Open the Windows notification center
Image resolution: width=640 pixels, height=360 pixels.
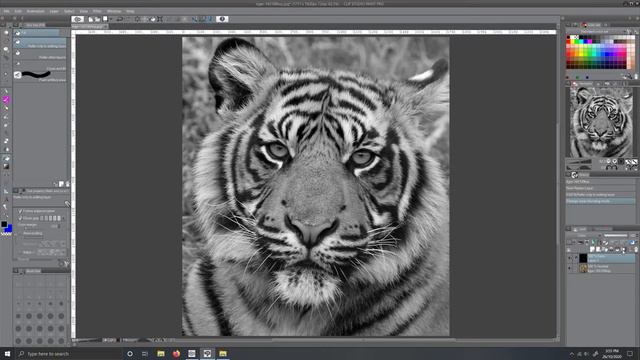[x=630, y=353]
